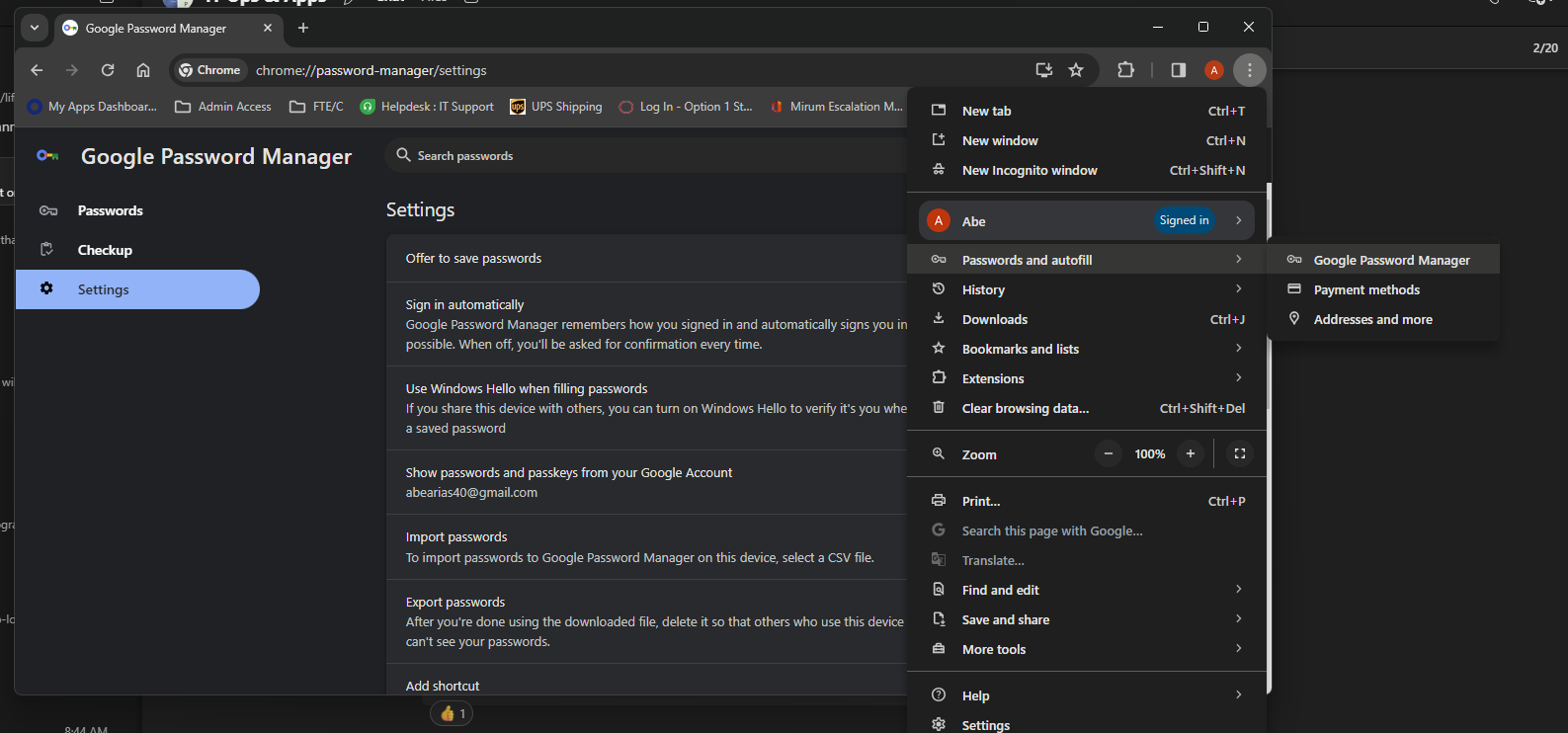Choose Print from Chrome menu
The width and height of the screenshot is (1568, 733).
click(1087, 501)
